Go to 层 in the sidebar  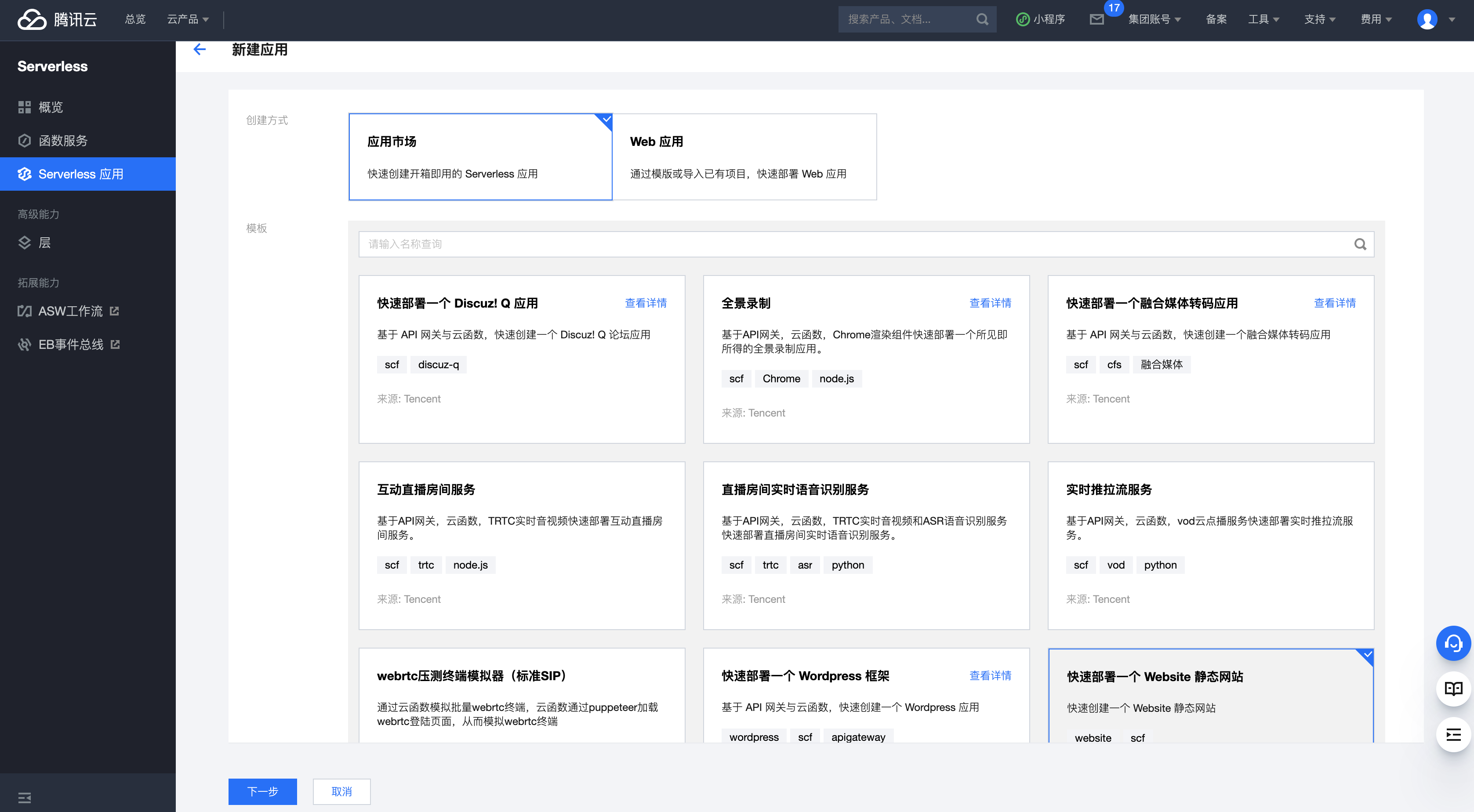point(87,243)
